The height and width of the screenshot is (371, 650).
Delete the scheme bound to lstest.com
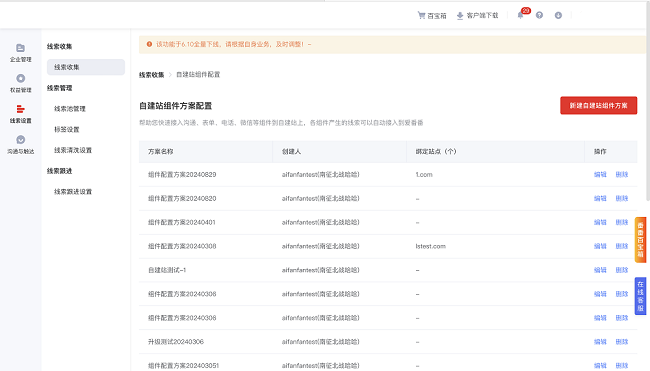(621, 246)
